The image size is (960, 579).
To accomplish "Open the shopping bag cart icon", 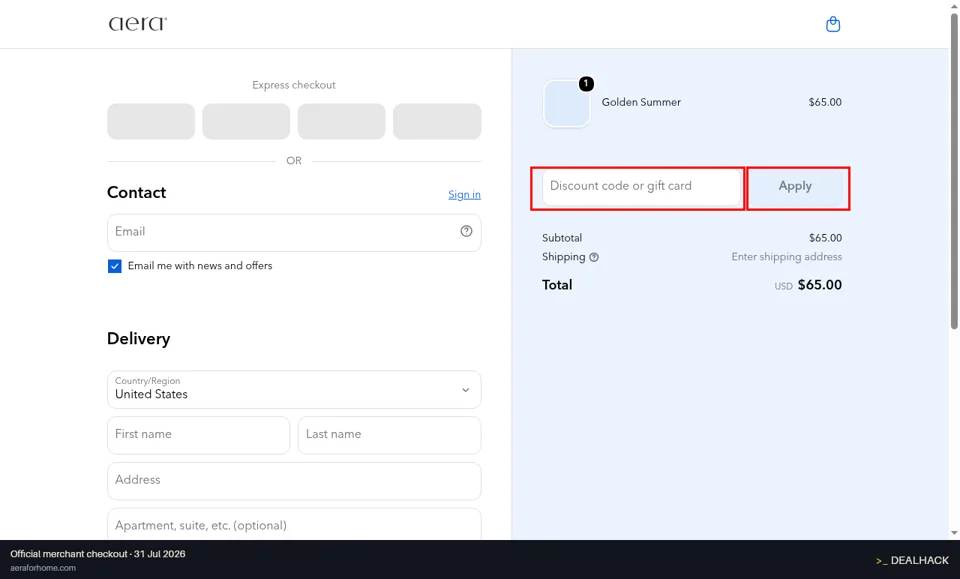I will click(833, 24).
